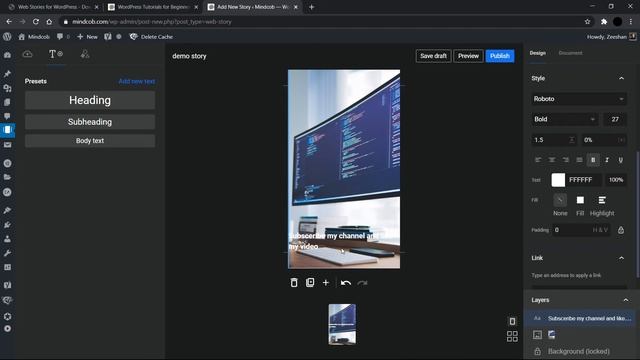
Task: Open Stories menu in admin sidebar
Action: coord(7,130)
